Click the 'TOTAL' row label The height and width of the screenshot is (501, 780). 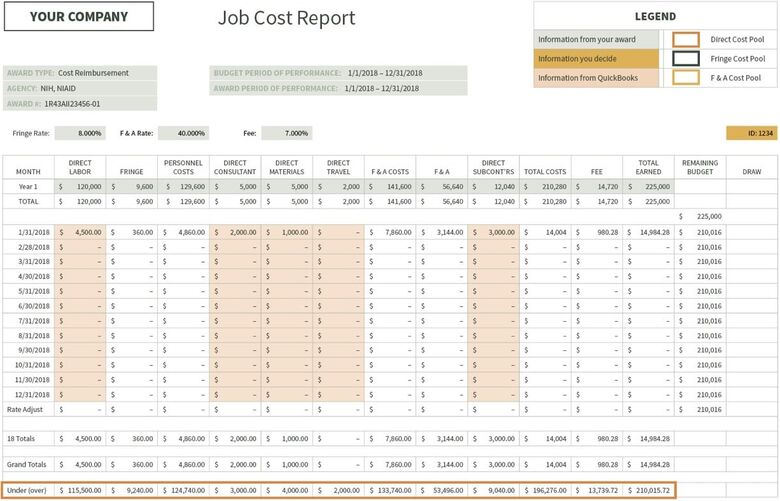28,201
